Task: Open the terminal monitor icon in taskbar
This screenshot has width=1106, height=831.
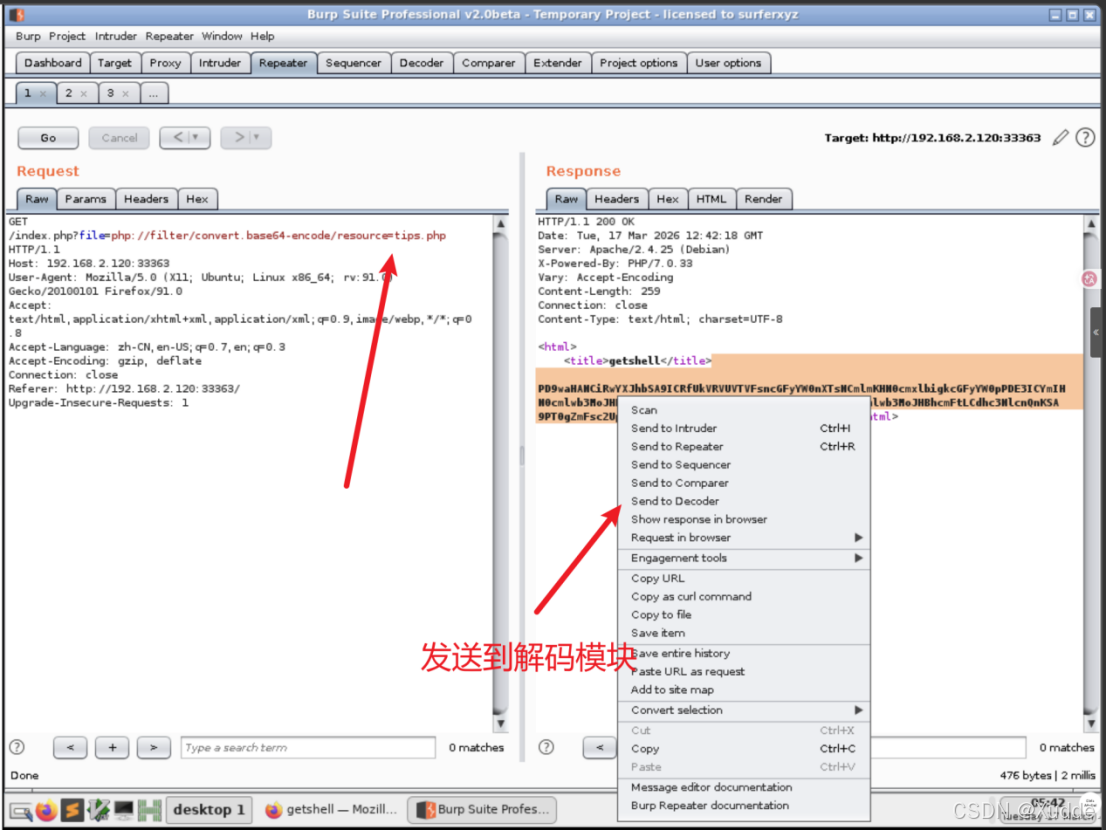Action: [124, 810]
